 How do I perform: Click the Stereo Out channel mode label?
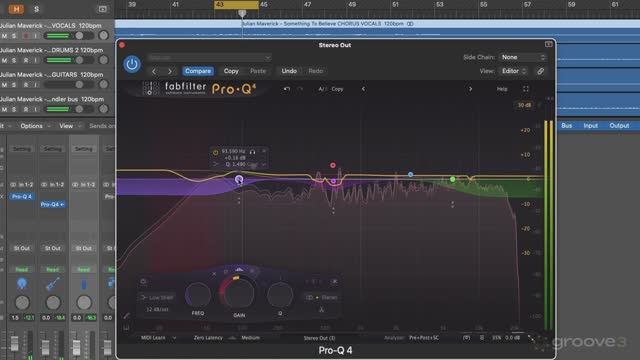[x=319, y=338]
